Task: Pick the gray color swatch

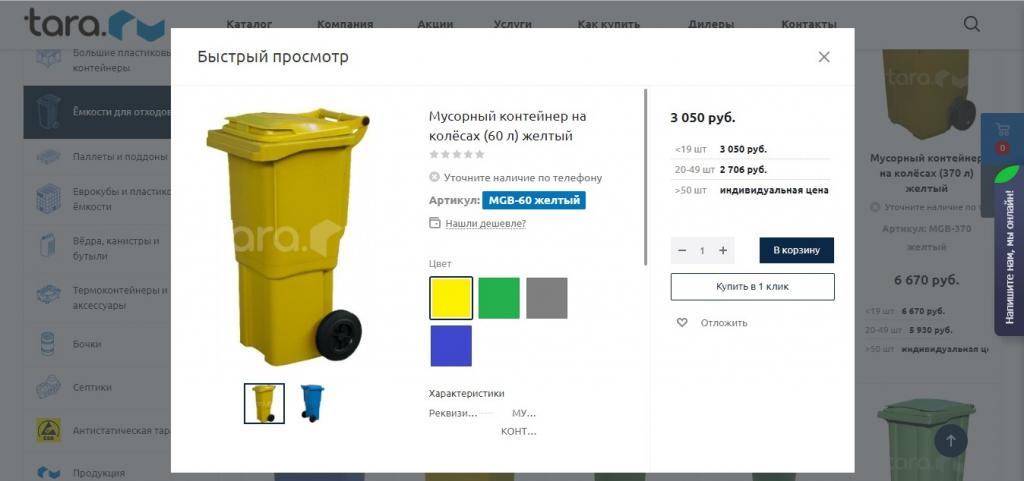Action: point(547,298)
